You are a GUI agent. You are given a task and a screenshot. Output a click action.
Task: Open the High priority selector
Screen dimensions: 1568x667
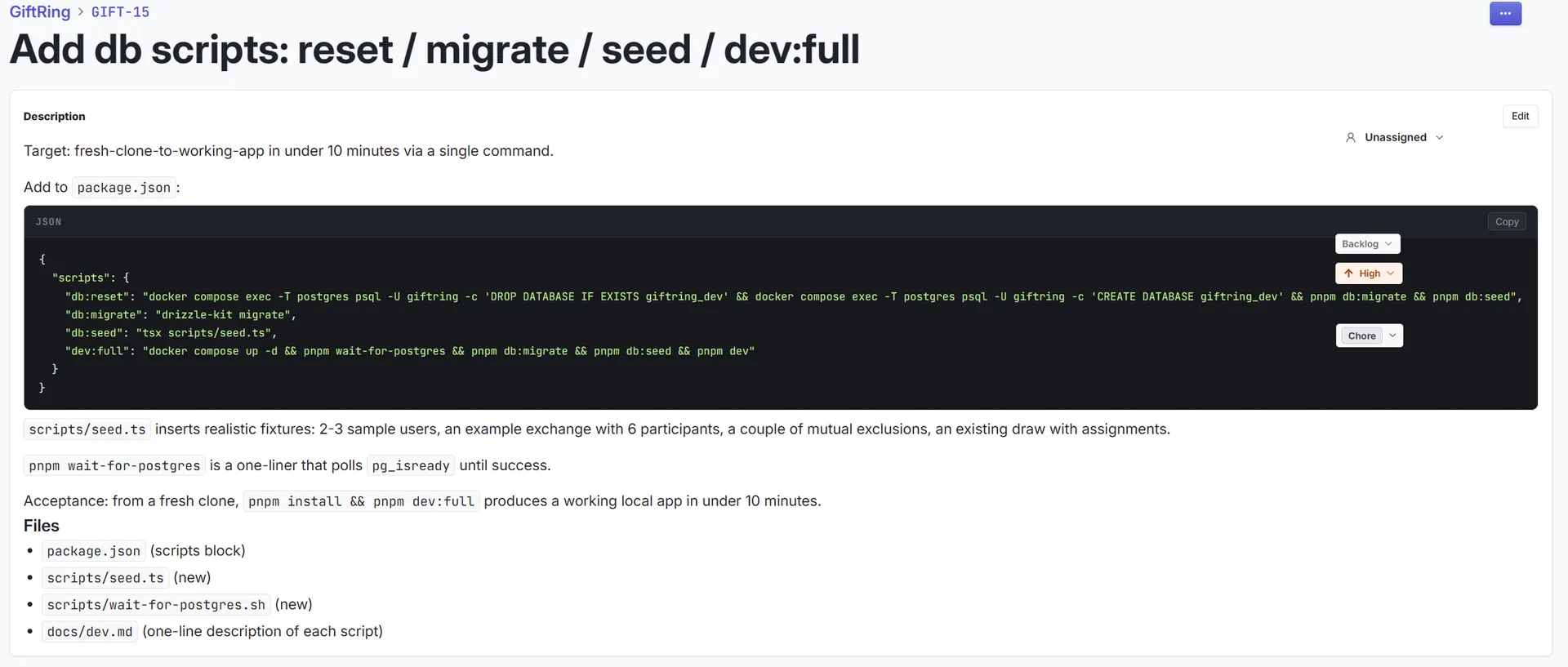(x=1369, y=273)
